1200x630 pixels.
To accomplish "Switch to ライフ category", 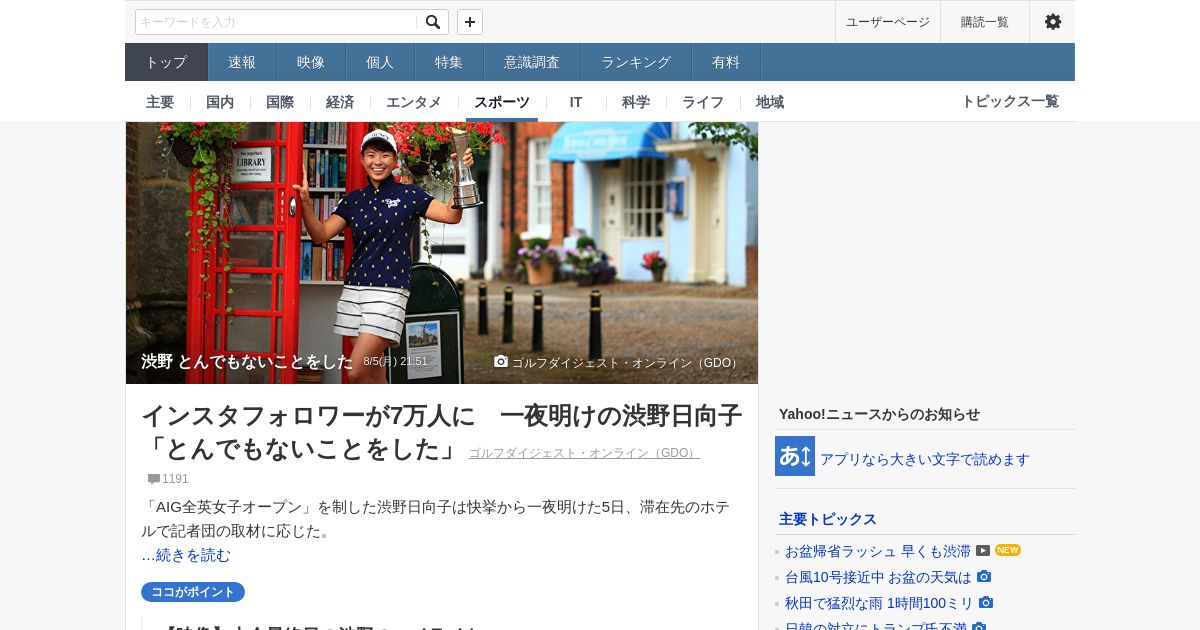I will pyautogui.click(x=703, y=101).
